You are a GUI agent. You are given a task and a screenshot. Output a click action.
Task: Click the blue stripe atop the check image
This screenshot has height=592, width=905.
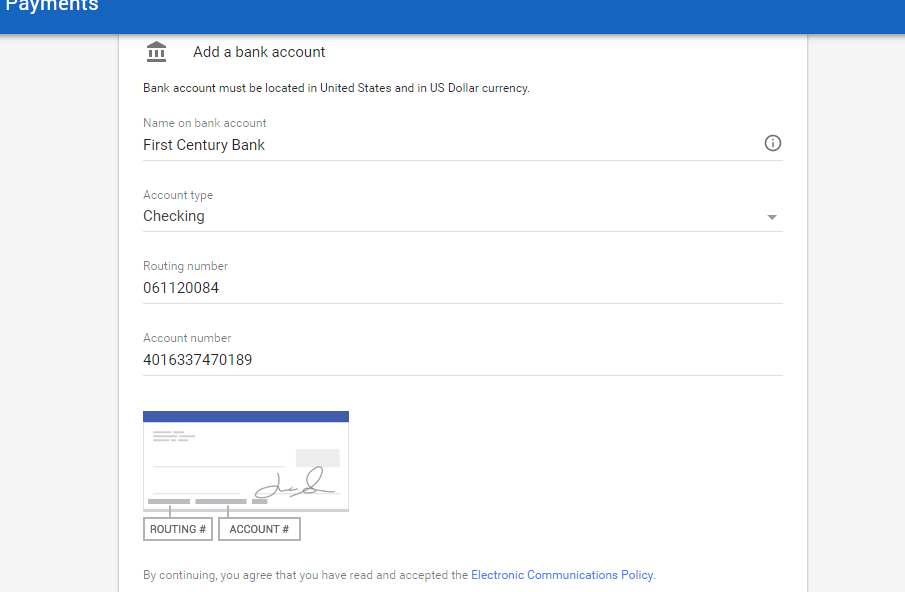pyautogui.click(x=246, y=417)
